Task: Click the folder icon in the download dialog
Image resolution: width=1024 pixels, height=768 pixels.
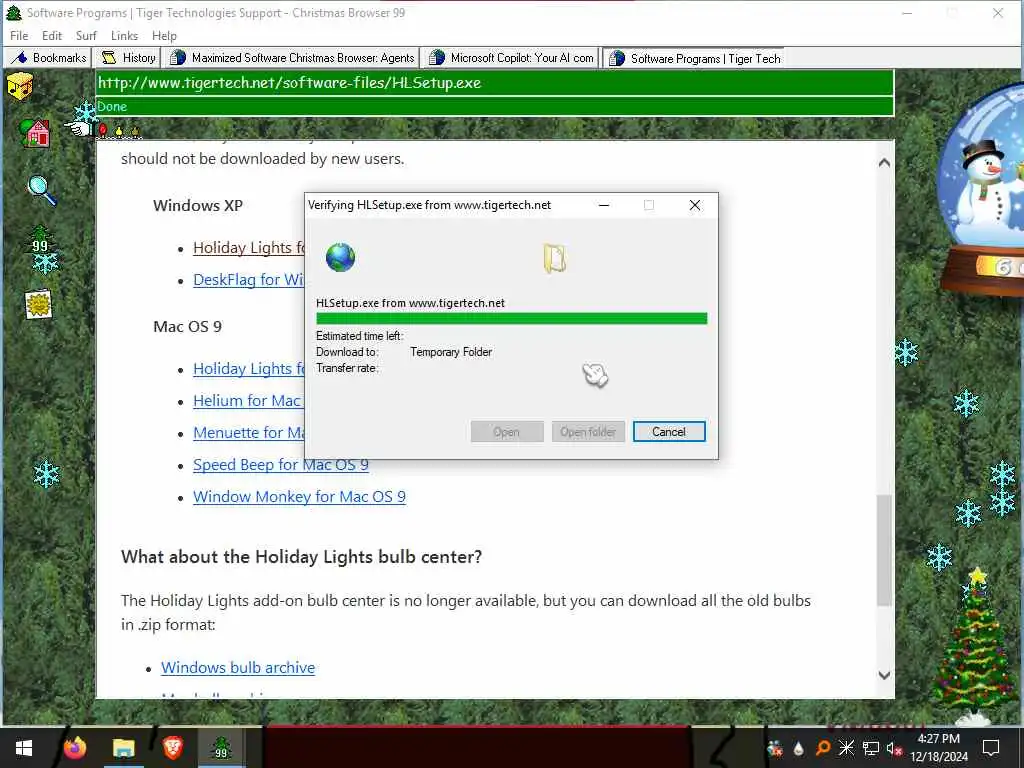Action: [x=554, y=258]
